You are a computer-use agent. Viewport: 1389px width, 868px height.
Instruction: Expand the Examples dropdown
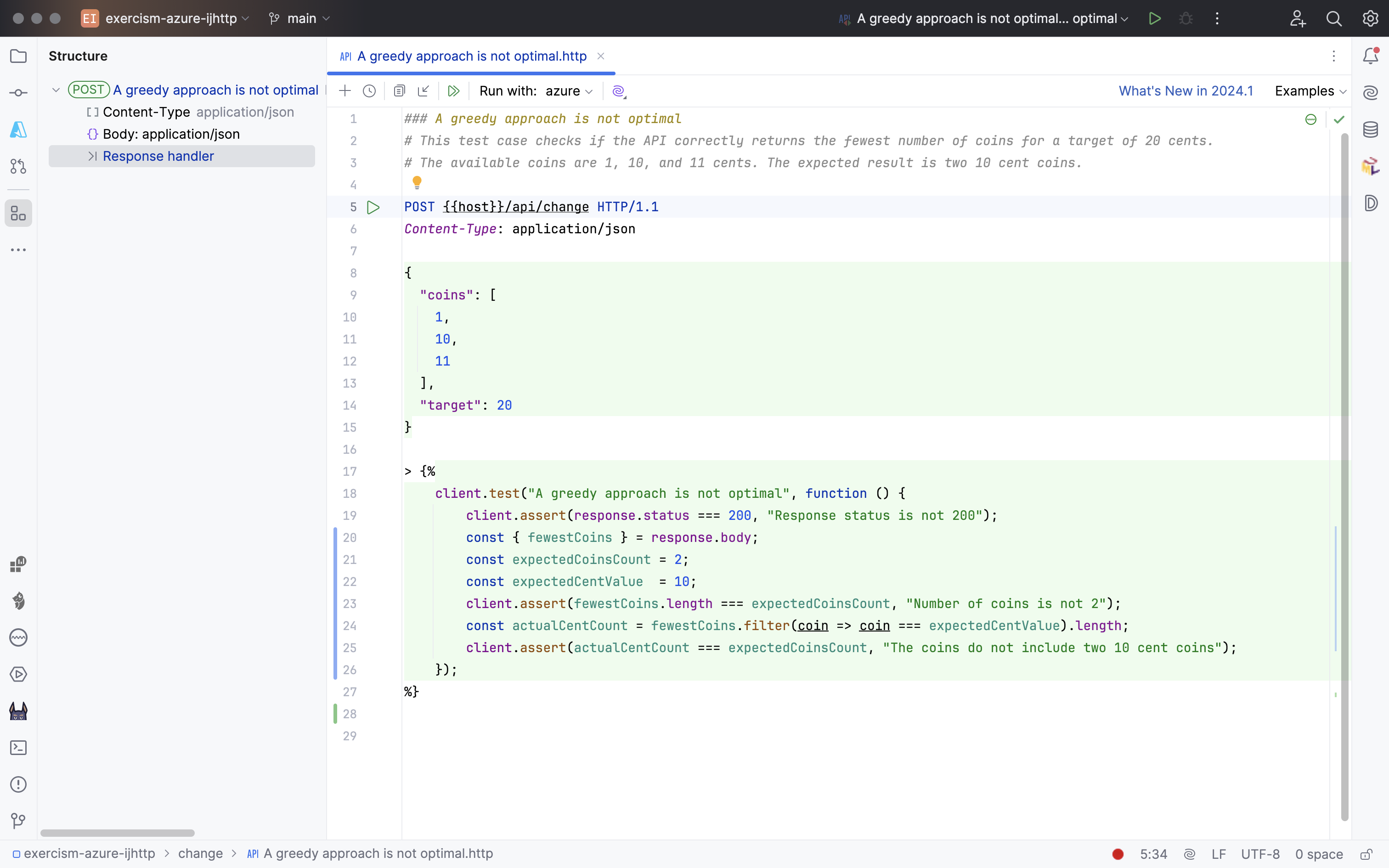tap(1310, 91)
